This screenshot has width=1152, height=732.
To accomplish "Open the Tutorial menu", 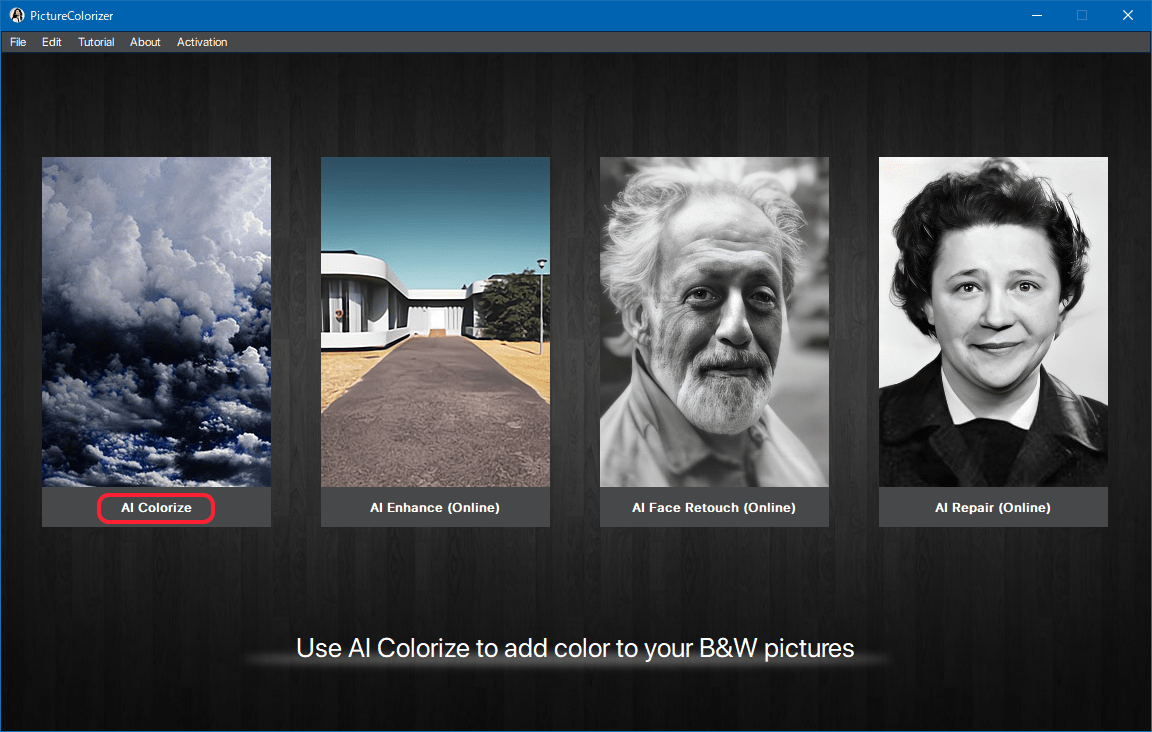I will (96, 42).
